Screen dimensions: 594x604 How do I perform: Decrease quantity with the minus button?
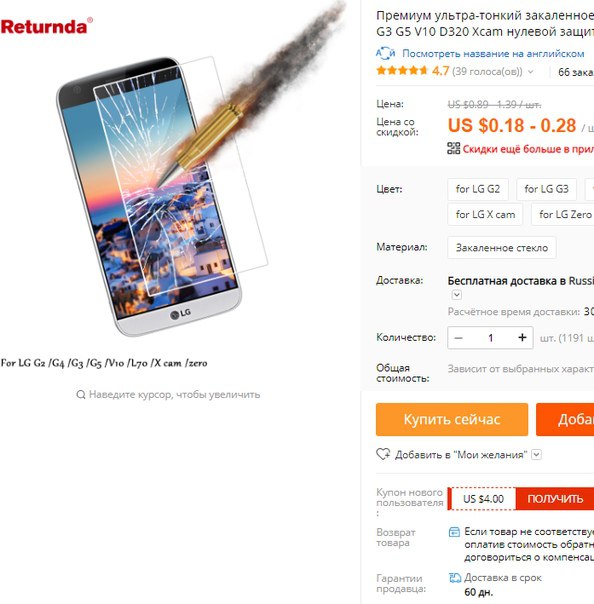click(458, 338)
